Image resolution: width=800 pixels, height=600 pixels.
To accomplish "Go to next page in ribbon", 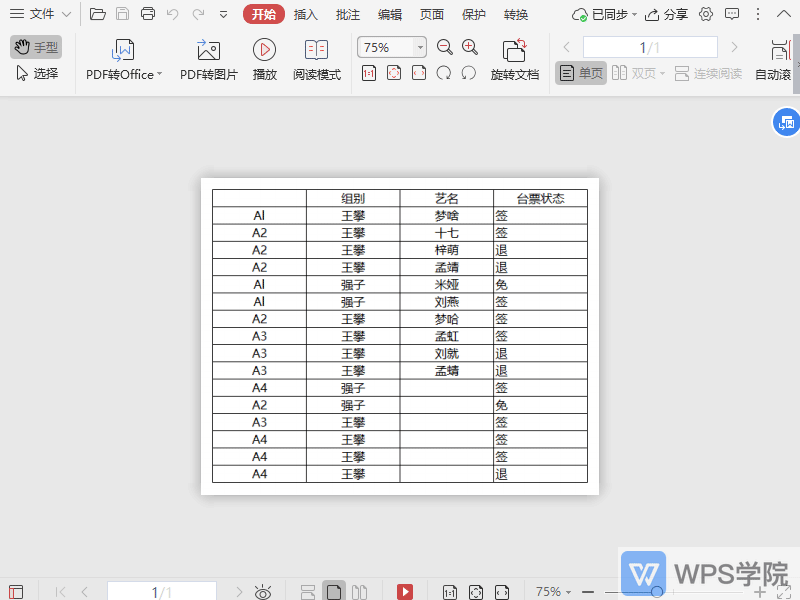I will pos(735,47).
